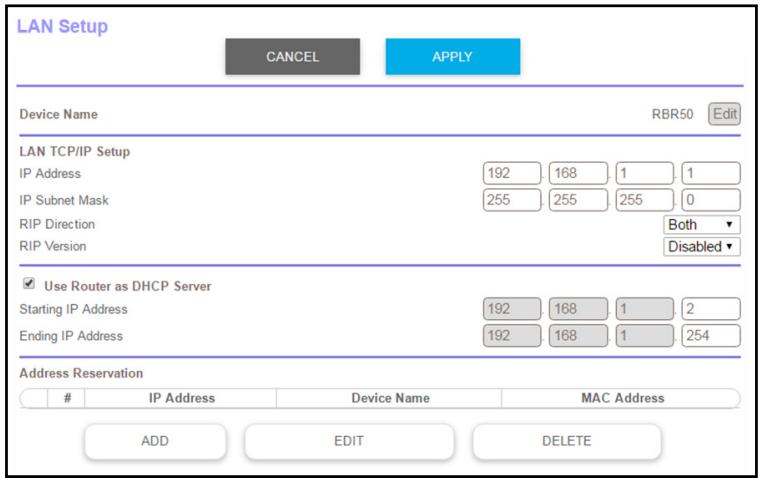
Task: Click the Use Router as DHCP Server label
Action: [x=128, y=286]
